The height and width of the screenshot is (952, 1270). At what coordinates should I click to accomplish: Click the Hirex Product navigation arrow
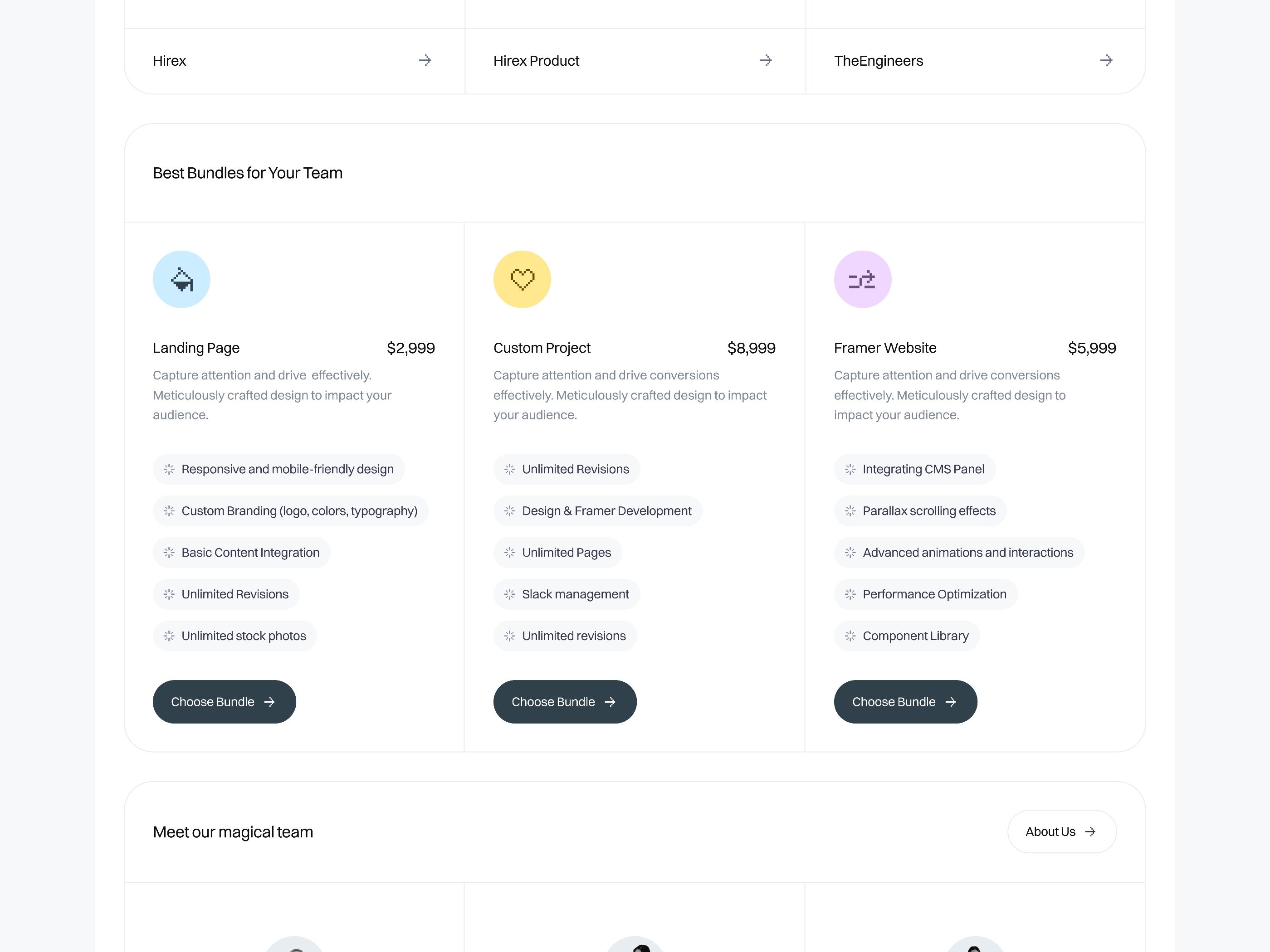(765, 60)
